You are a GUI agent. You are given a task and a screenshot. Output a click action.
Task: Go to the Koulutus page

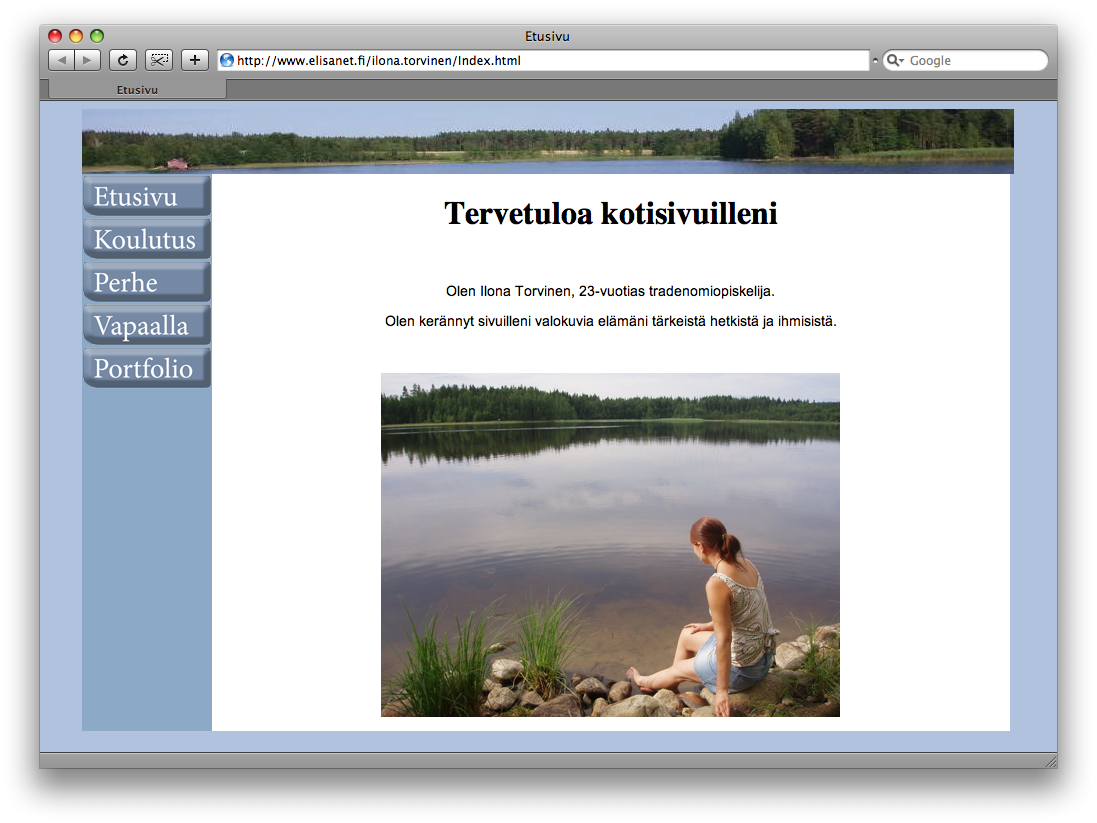(146, 239)
